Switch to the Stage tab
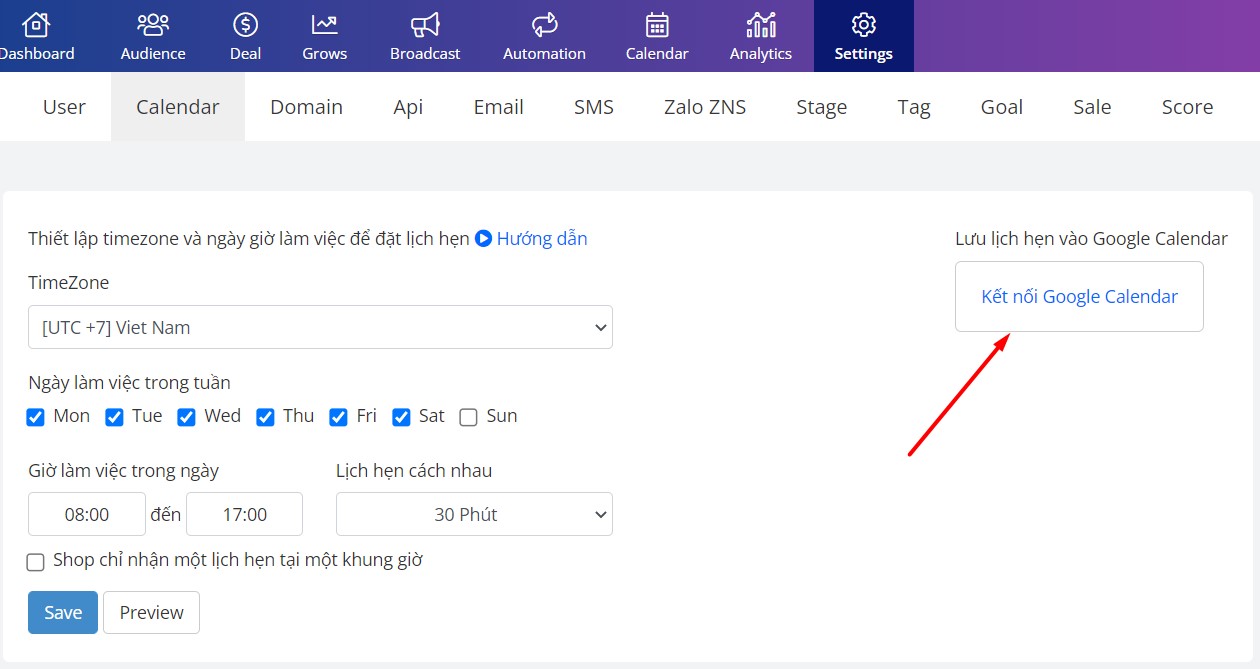Image resolution: width=1260 pixels, height=669 pixels. (x=822, y=107)
